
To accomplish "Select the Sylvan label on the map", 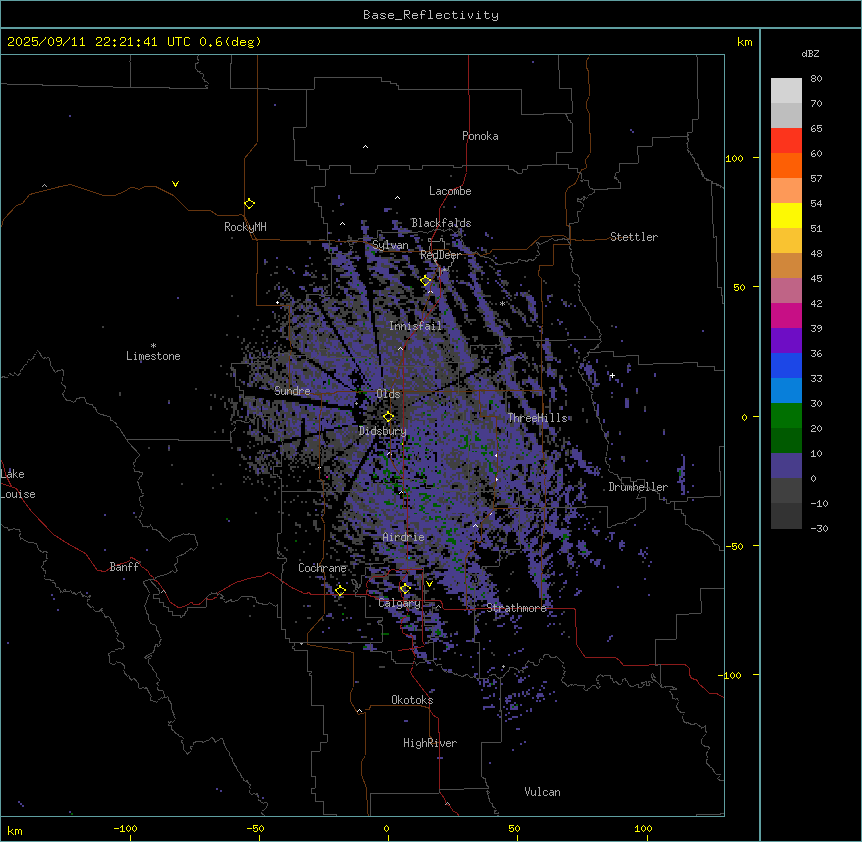I will click(x=390, y=245).
